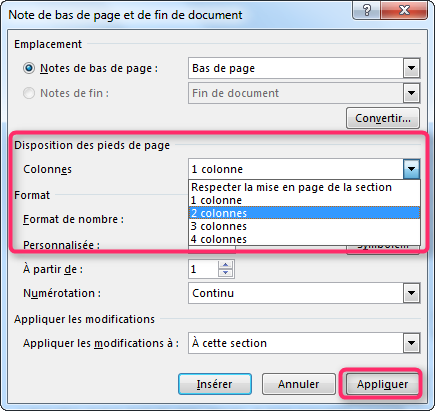Click the Convertir... button
The width and height of the screenshot is (435, 411).
383,118
